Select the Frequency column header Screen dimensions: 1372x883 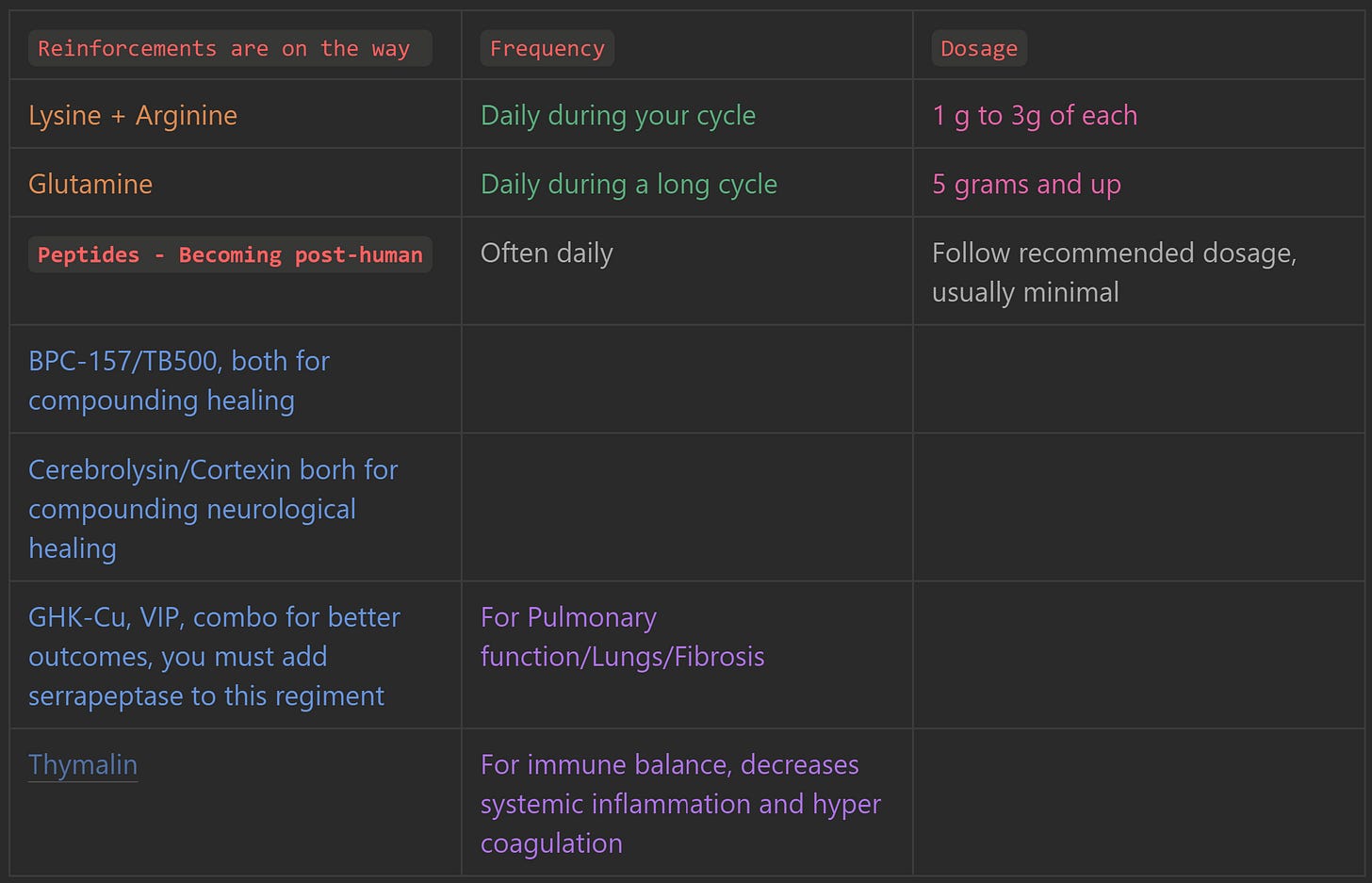(x=547, y=48)
